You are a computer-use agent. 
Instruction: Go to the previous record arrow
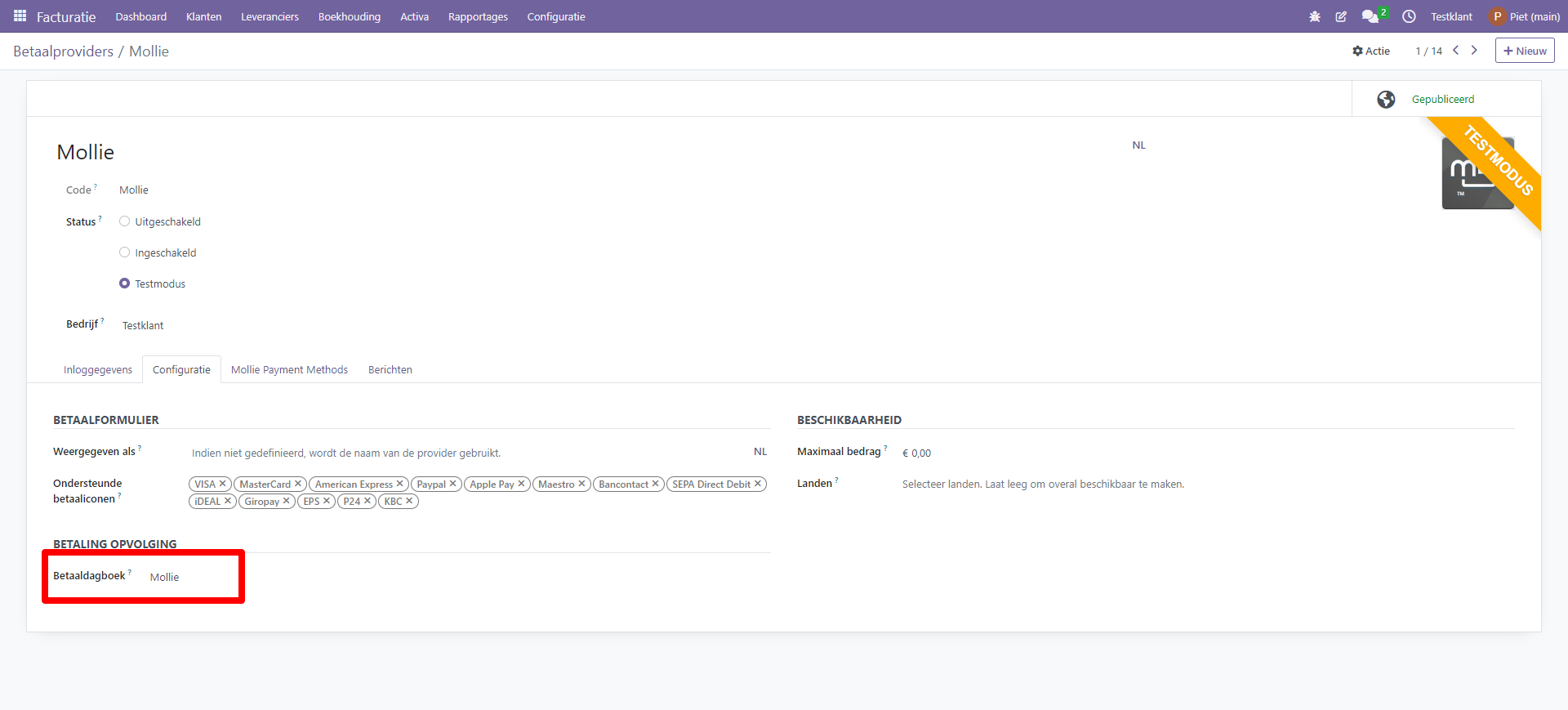1455,51
